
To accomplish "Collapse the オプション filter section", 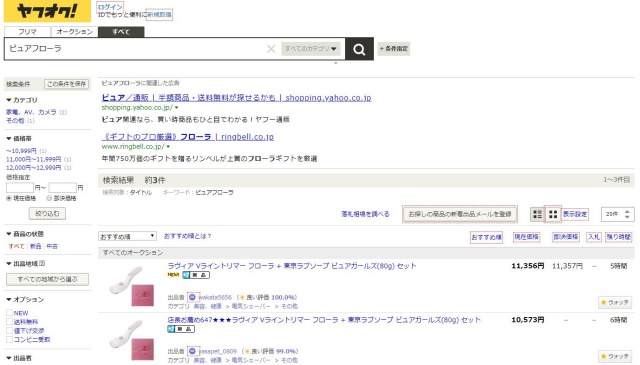I will point(25,299).
